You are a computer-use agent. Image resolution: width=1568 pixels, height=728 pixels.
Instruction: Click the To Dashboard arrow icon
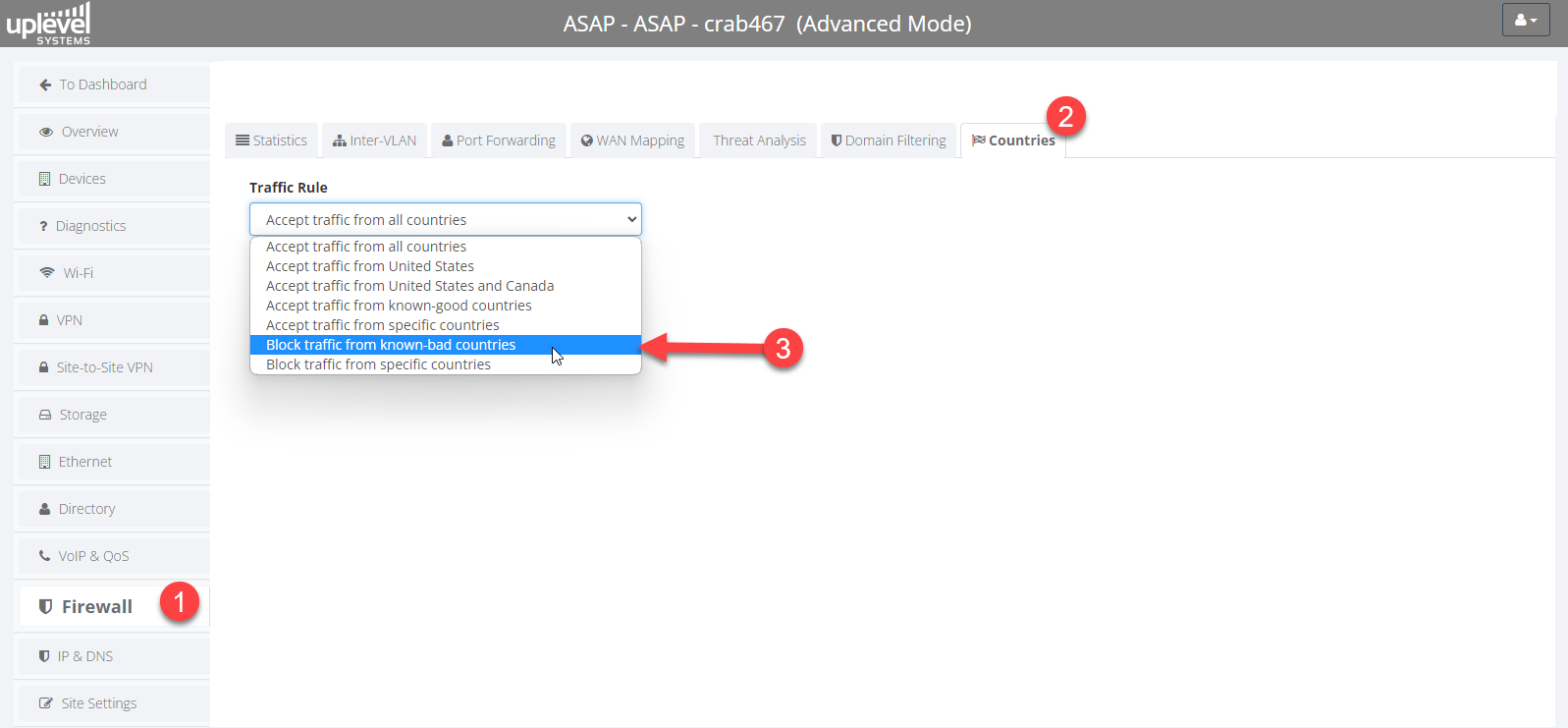45,84
